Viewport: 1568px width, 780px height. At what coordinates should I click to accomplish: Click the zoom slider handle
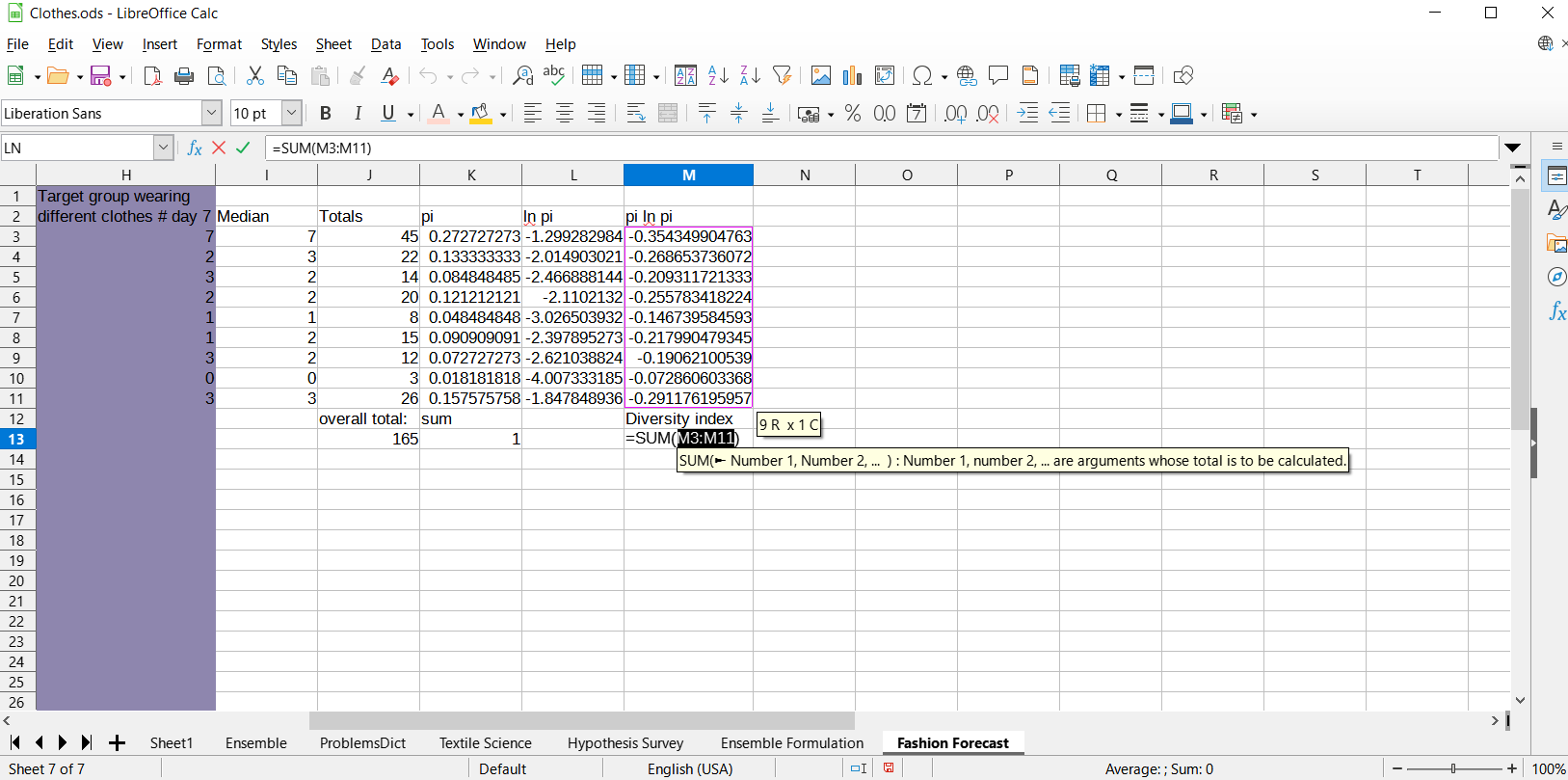point(1453,768)
